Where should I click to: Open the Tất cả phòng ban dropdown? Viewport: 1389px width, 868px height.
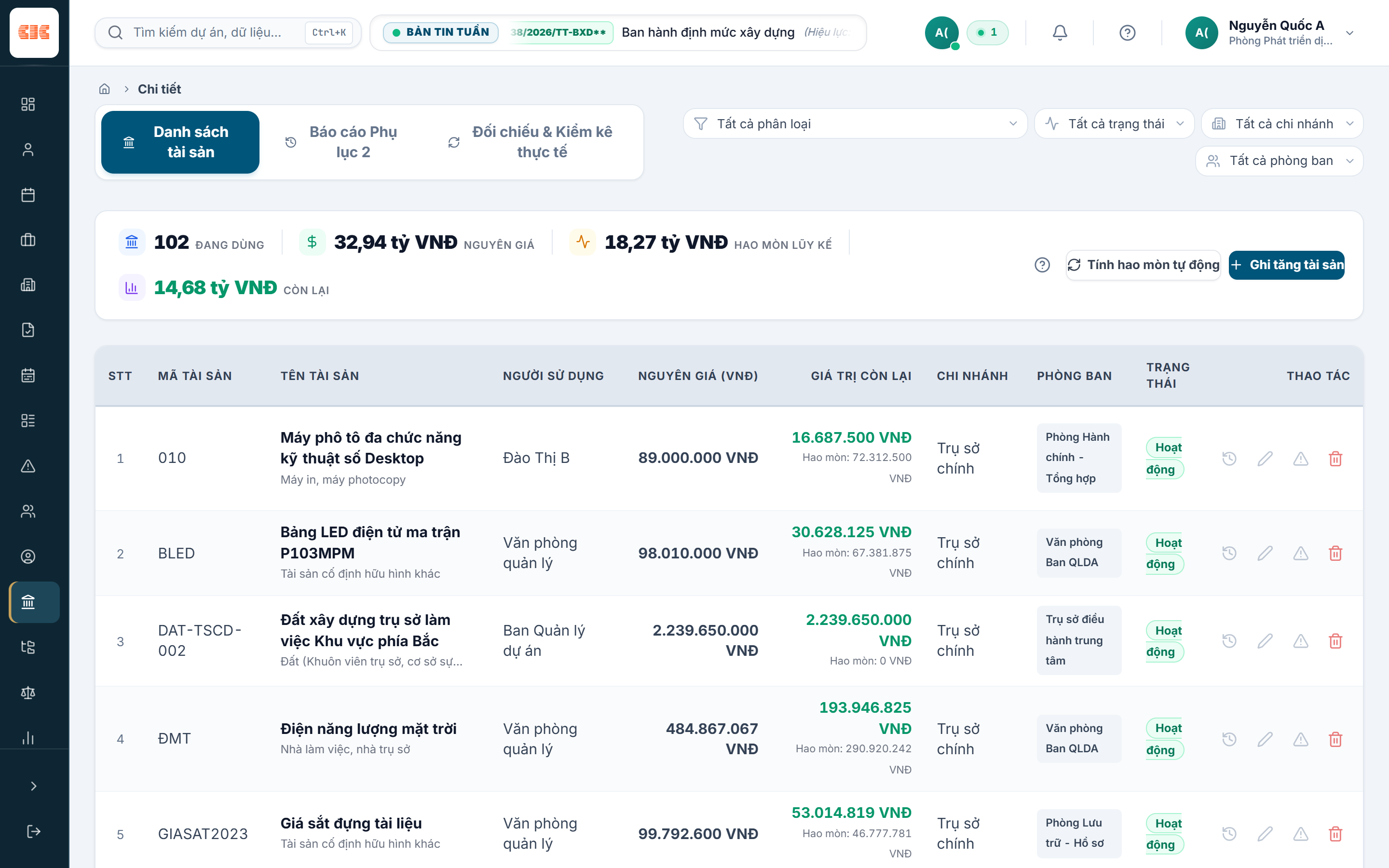(x=1279, y=161)
